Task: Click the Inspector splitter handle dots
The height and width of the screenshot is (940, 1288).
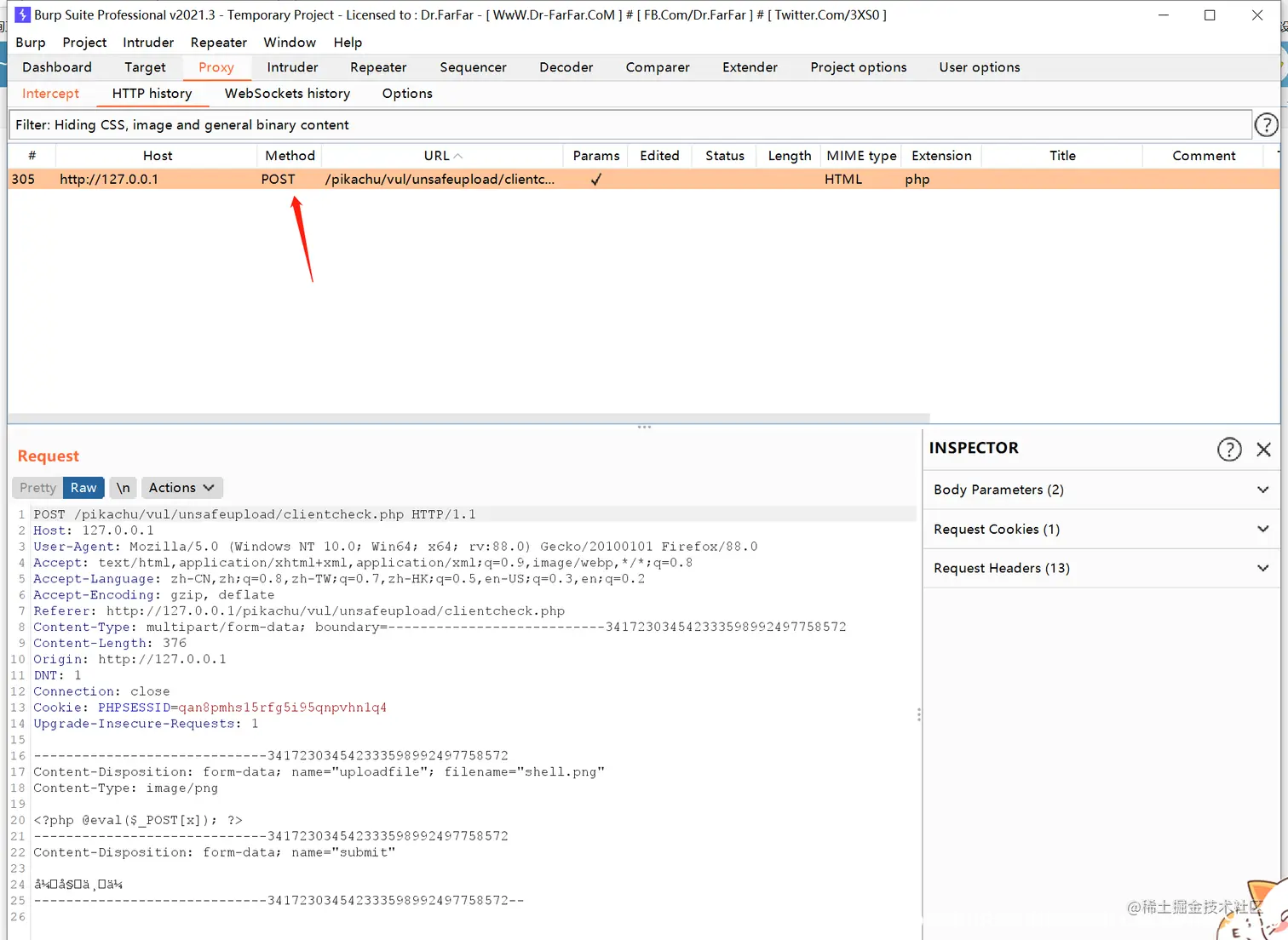Action: click(919, 714)
